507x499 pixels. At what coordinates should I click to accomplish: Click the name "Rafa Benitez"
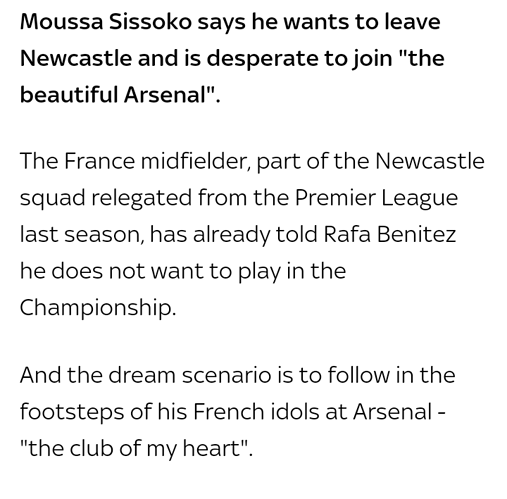point(390,234)
